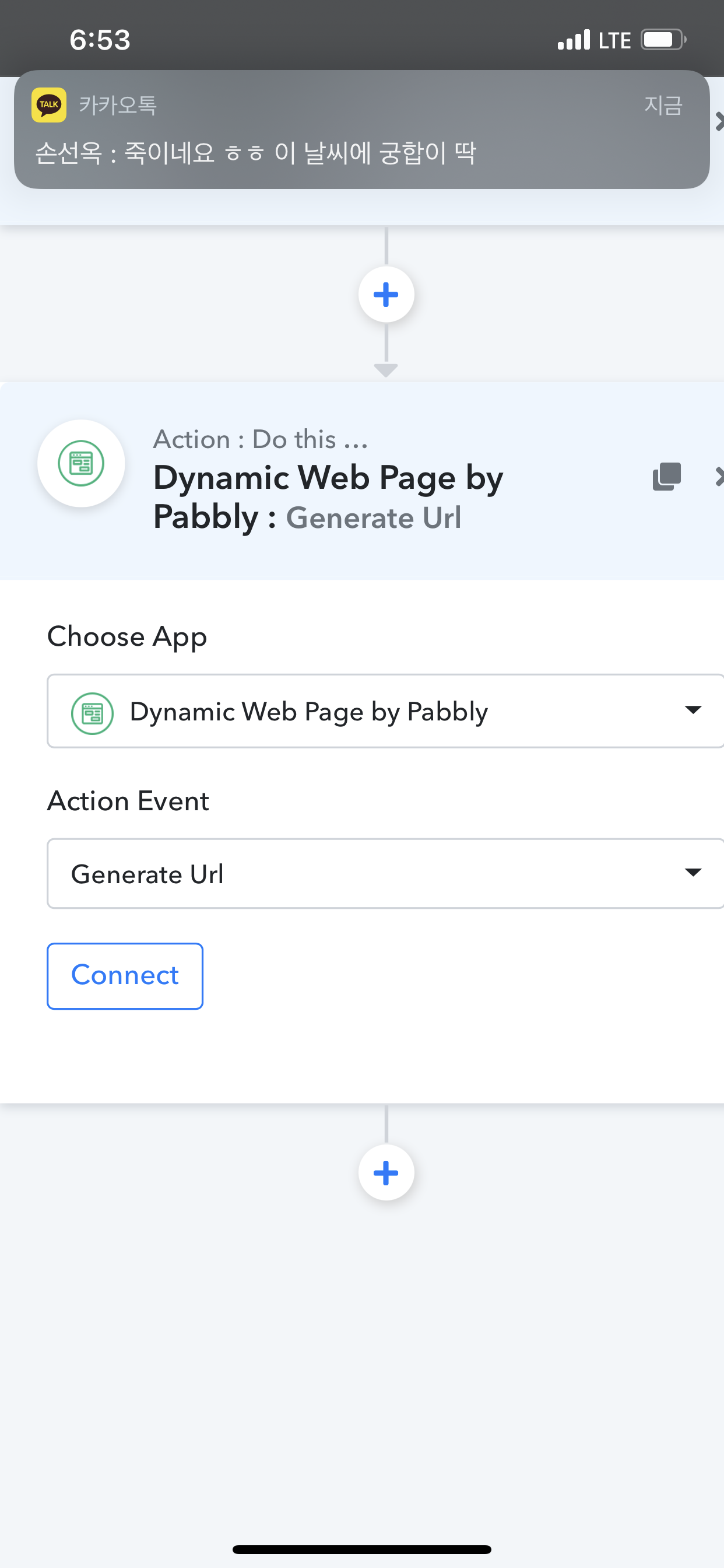Click the "Generate Url" text in the action header
Viewport: 724px width, 1568px height.
(373, 518)
